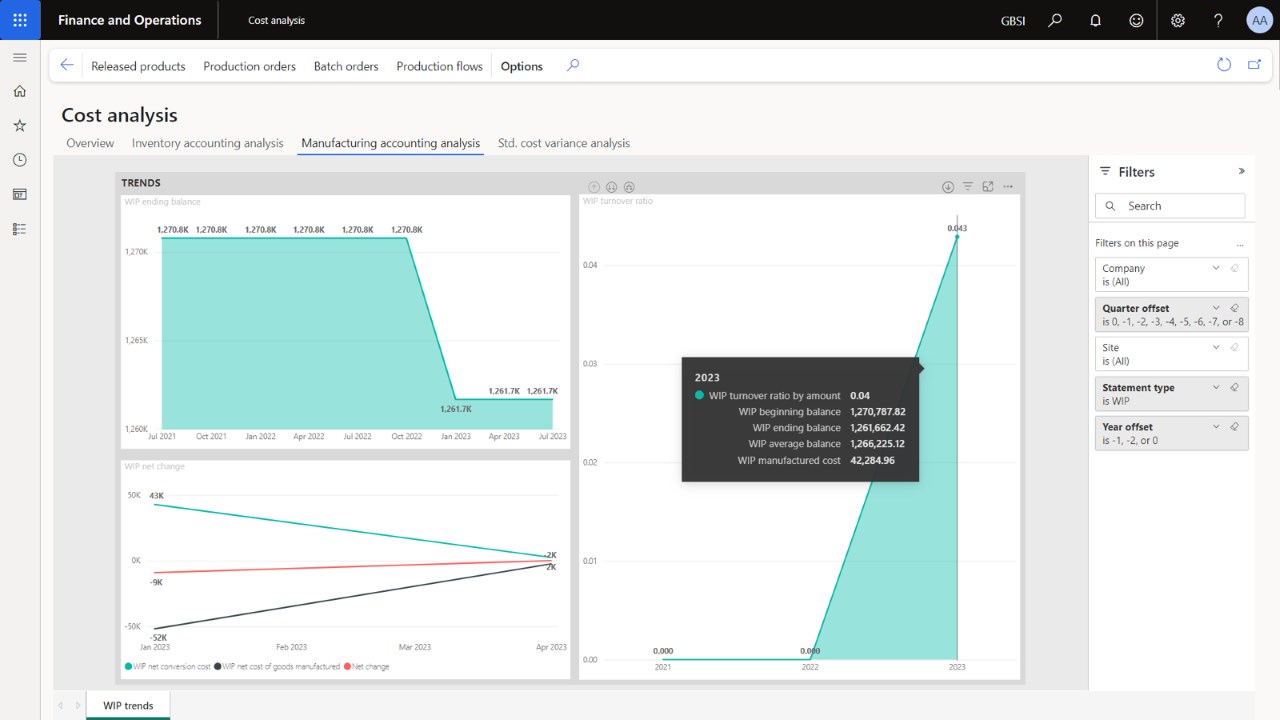Open turnover chart in focus mode
Screen dimensions: 1280x720
click(x=988, y=187)
